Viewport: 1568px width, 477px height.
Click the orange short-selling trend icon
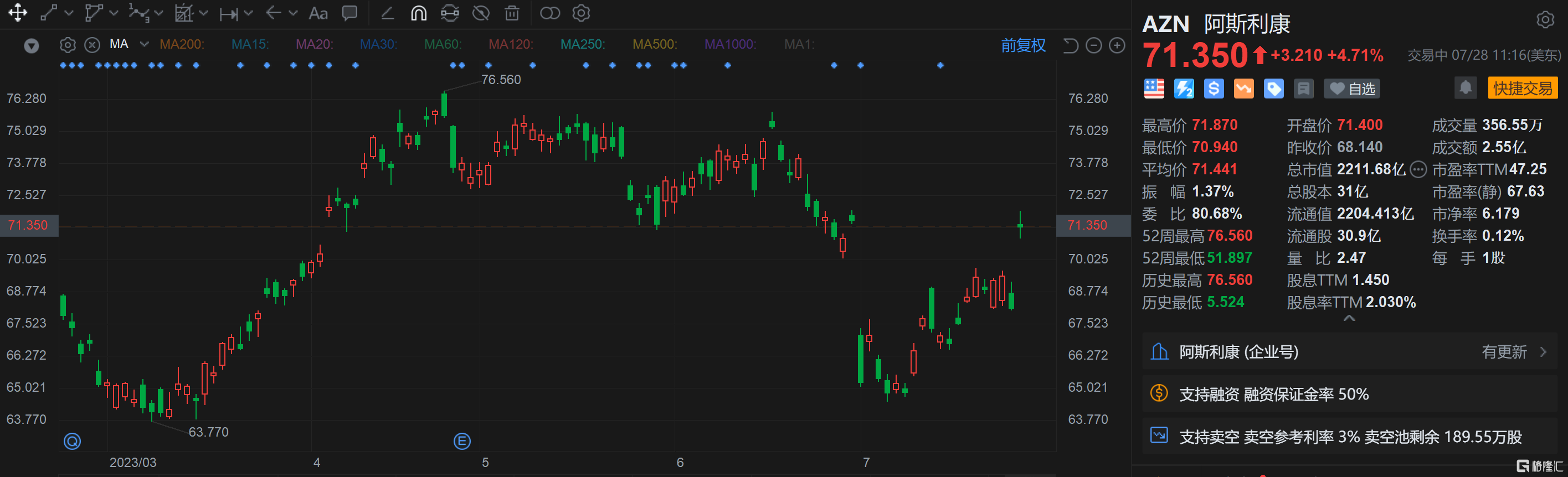click(1243, 89)
